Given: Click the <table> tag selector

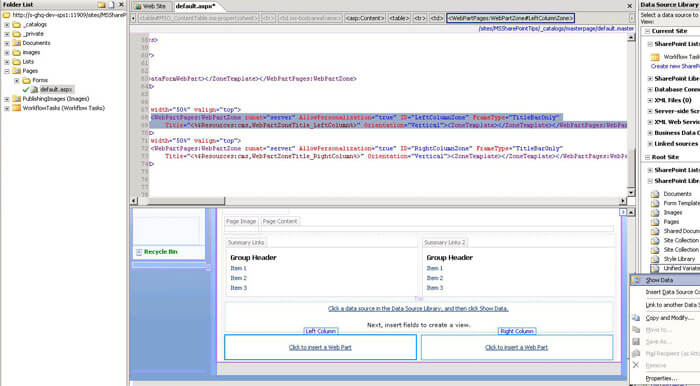Looking at the screenshot, I should click(399, 18).
